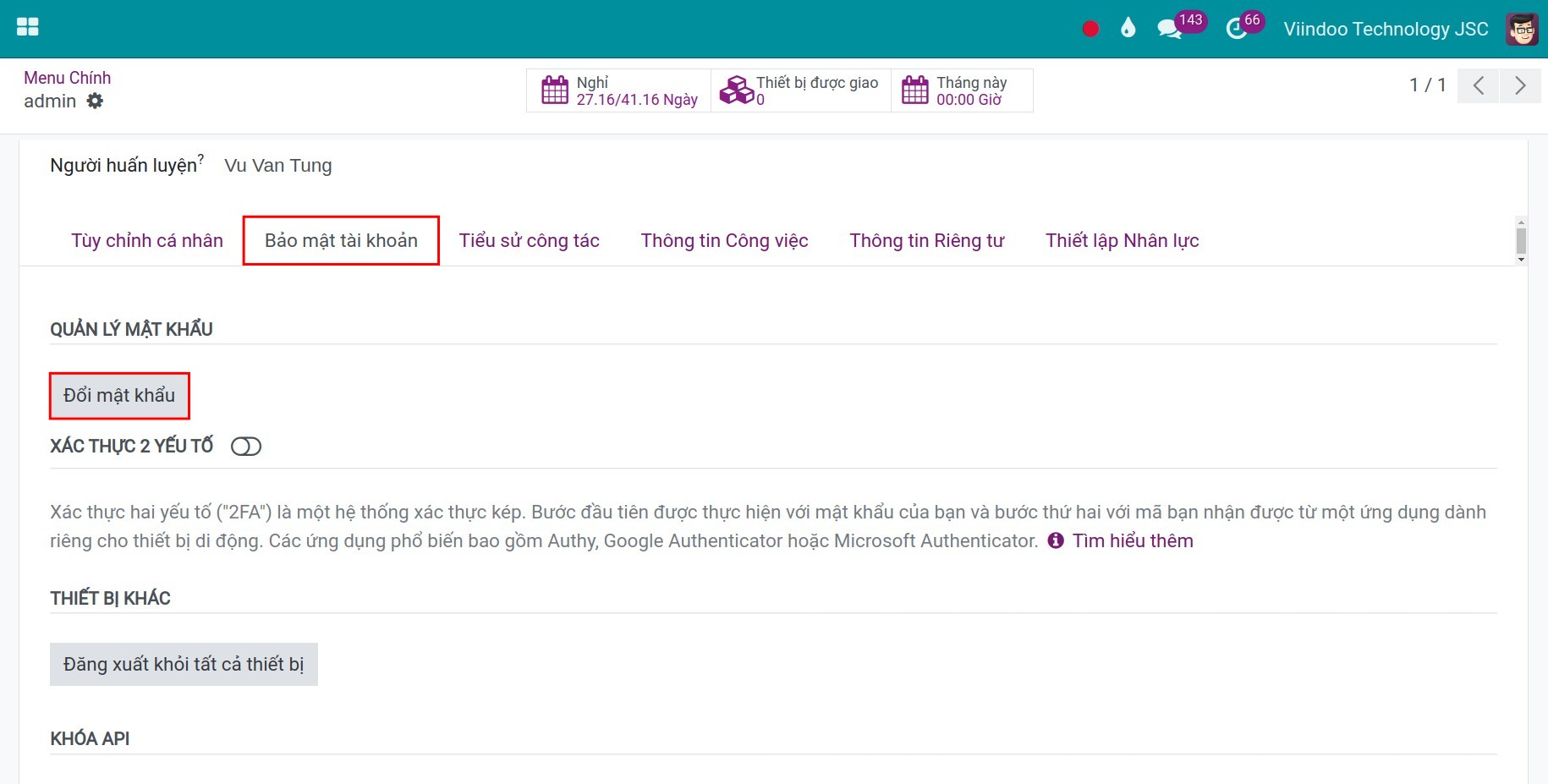
Task: Open the user avatar menu
Action: pyautogui.click(x=1522, y=29)
